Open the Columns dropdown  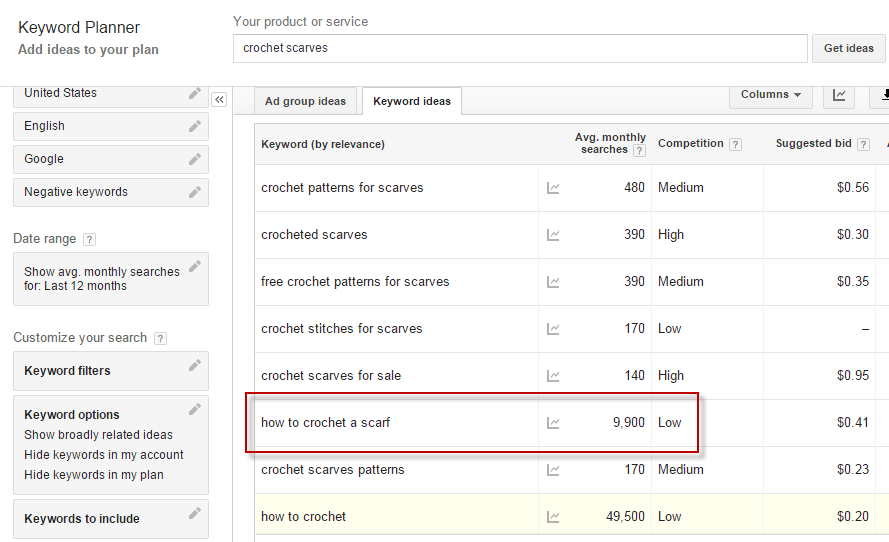tap(770, 95)
